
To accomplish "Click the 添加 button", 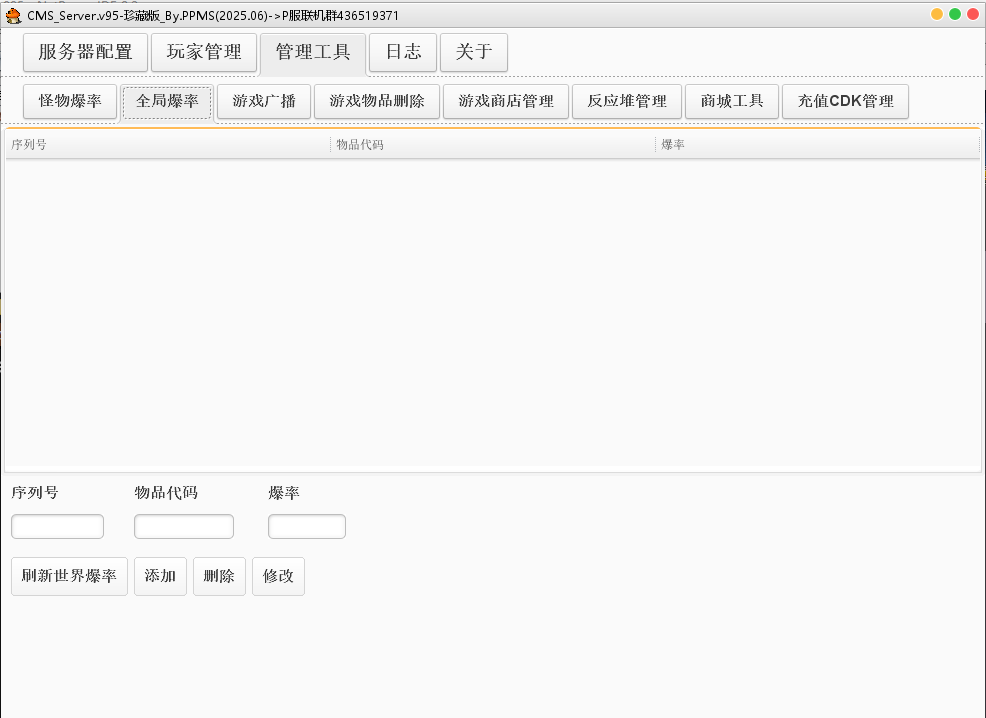I will coord(160,576).
